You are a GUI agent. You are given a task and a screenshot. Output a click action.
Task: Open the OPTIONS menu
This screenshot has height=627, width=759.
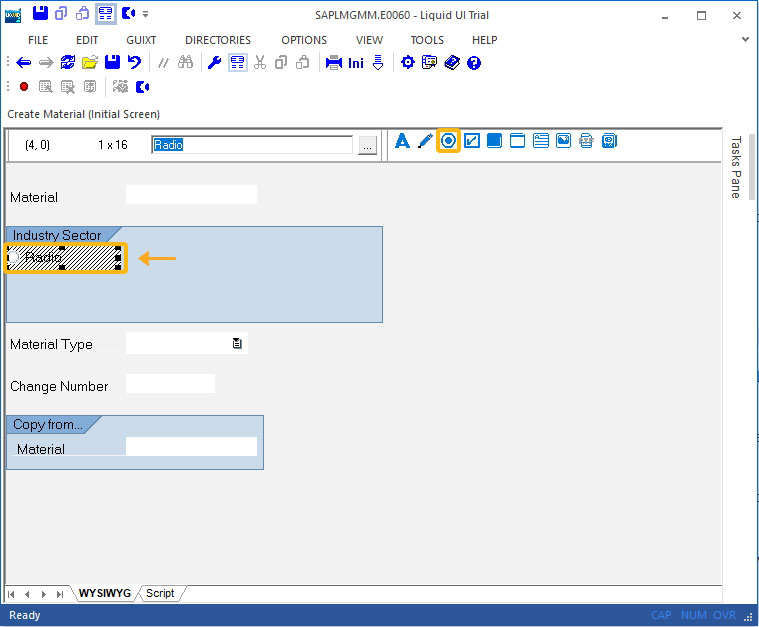coord(304,40)
